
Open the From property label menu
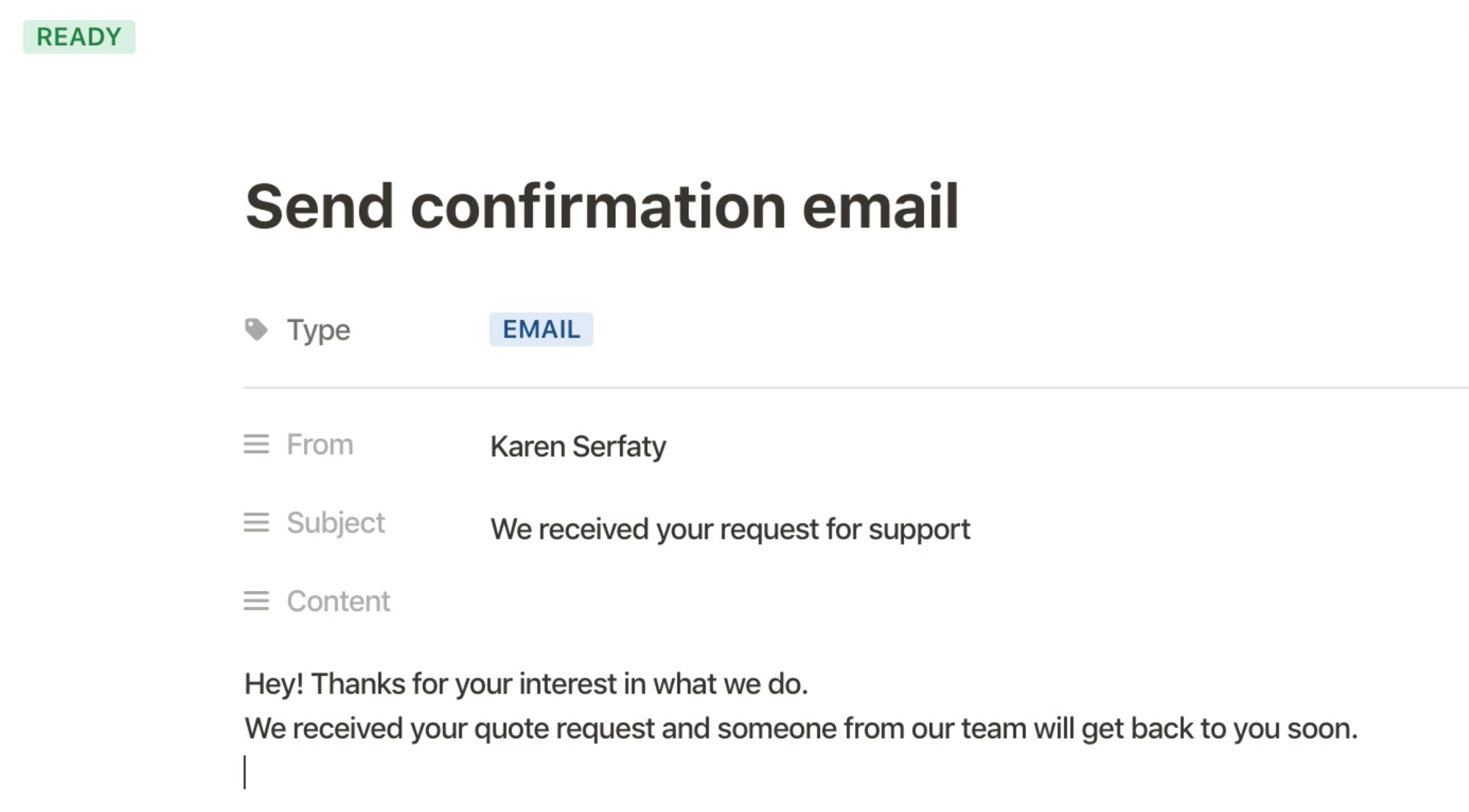tap(320, 444)
